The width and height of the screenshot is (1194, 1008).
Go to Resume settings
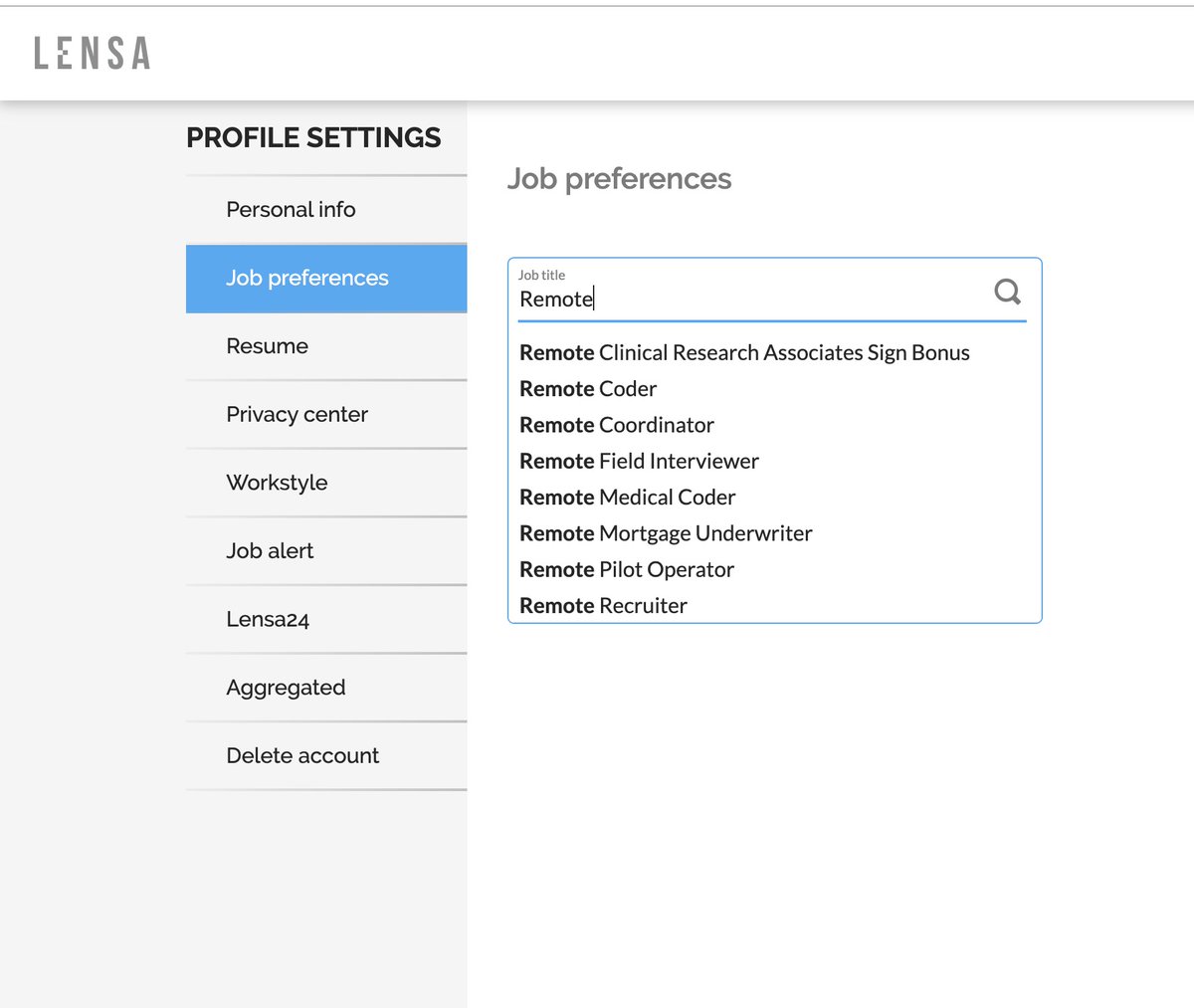[x=326, y=346]
